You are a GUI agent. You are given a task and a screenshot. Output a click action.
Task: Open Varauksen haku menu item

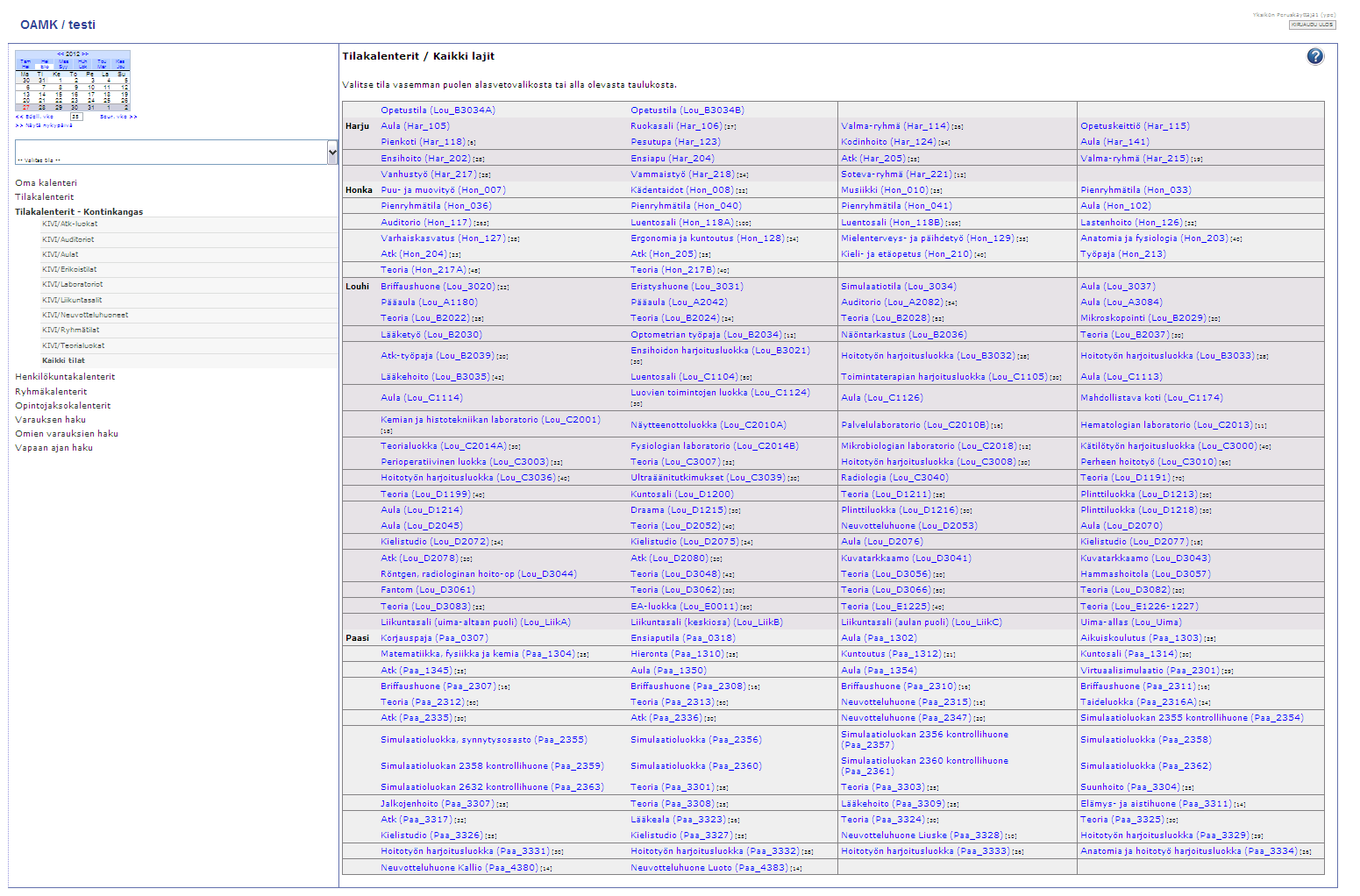tap(50, 420)
